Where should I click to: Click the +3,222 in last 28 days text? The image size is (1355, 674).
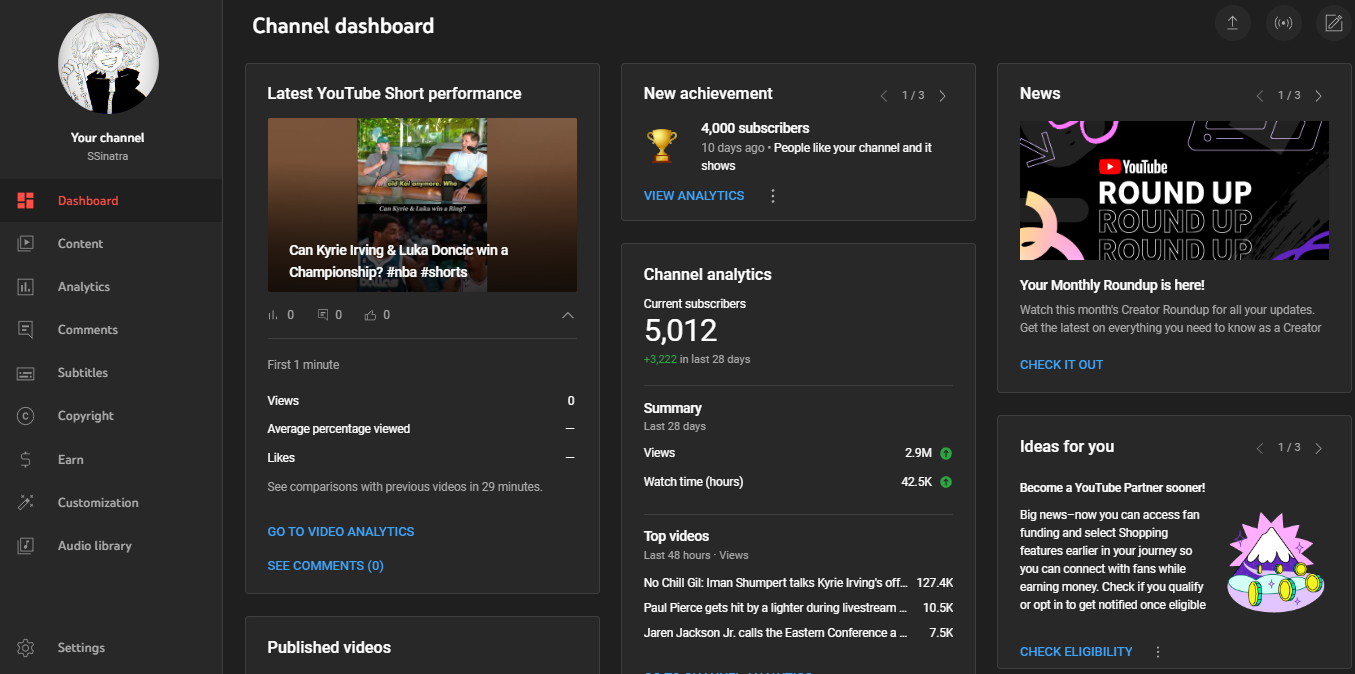point(697,359)
